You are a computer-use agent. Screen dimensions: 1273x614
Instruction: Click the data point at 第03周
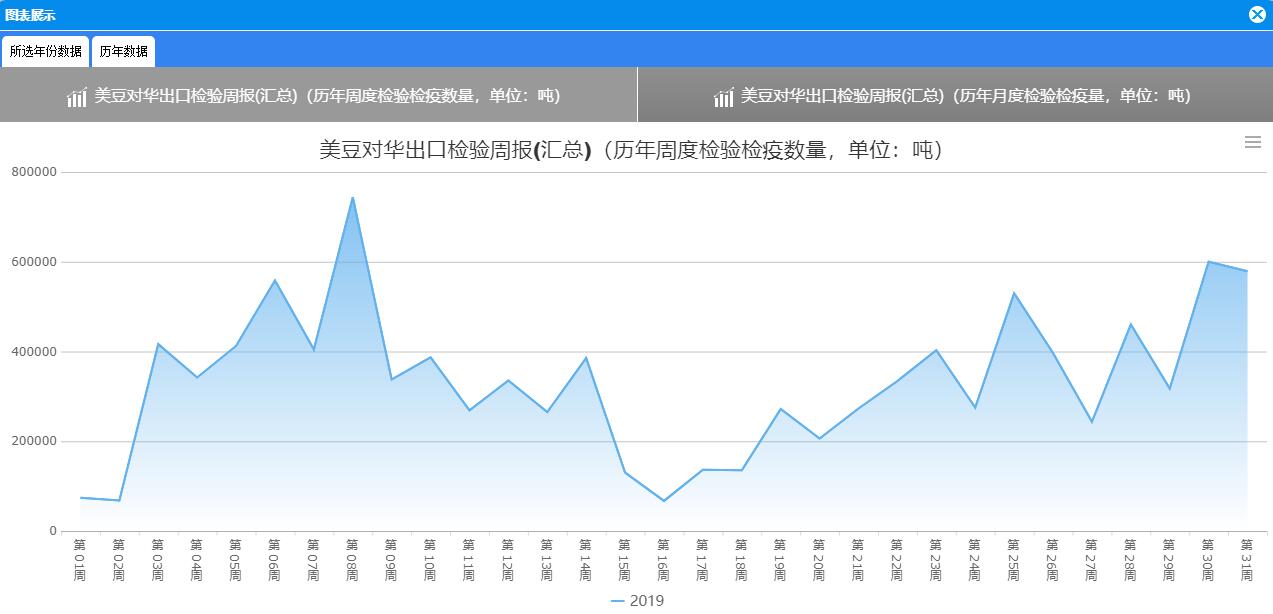[x=158, y=344]
